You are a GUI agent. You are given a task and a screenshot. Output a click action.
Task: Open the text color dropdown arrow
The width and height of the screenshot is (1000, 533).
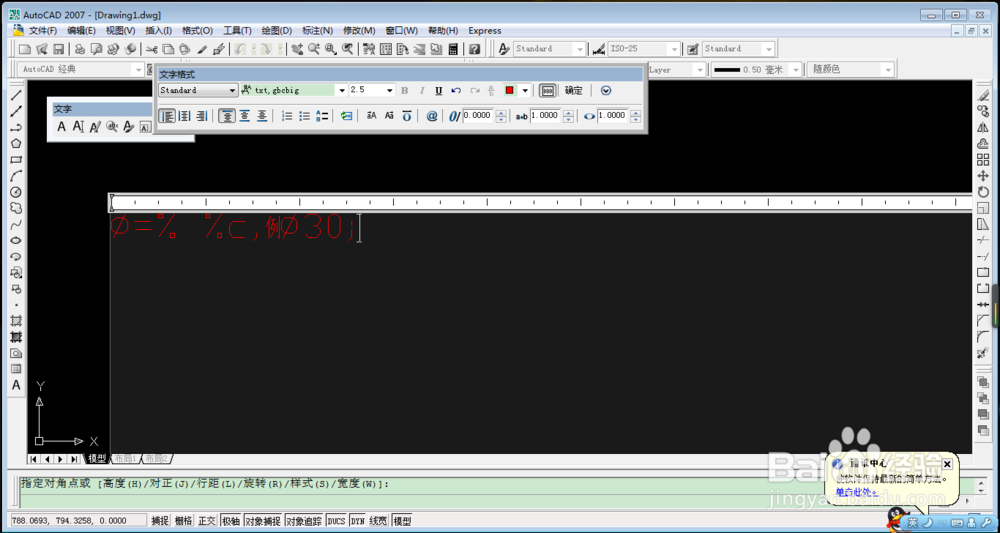click(x=525, y=91)
